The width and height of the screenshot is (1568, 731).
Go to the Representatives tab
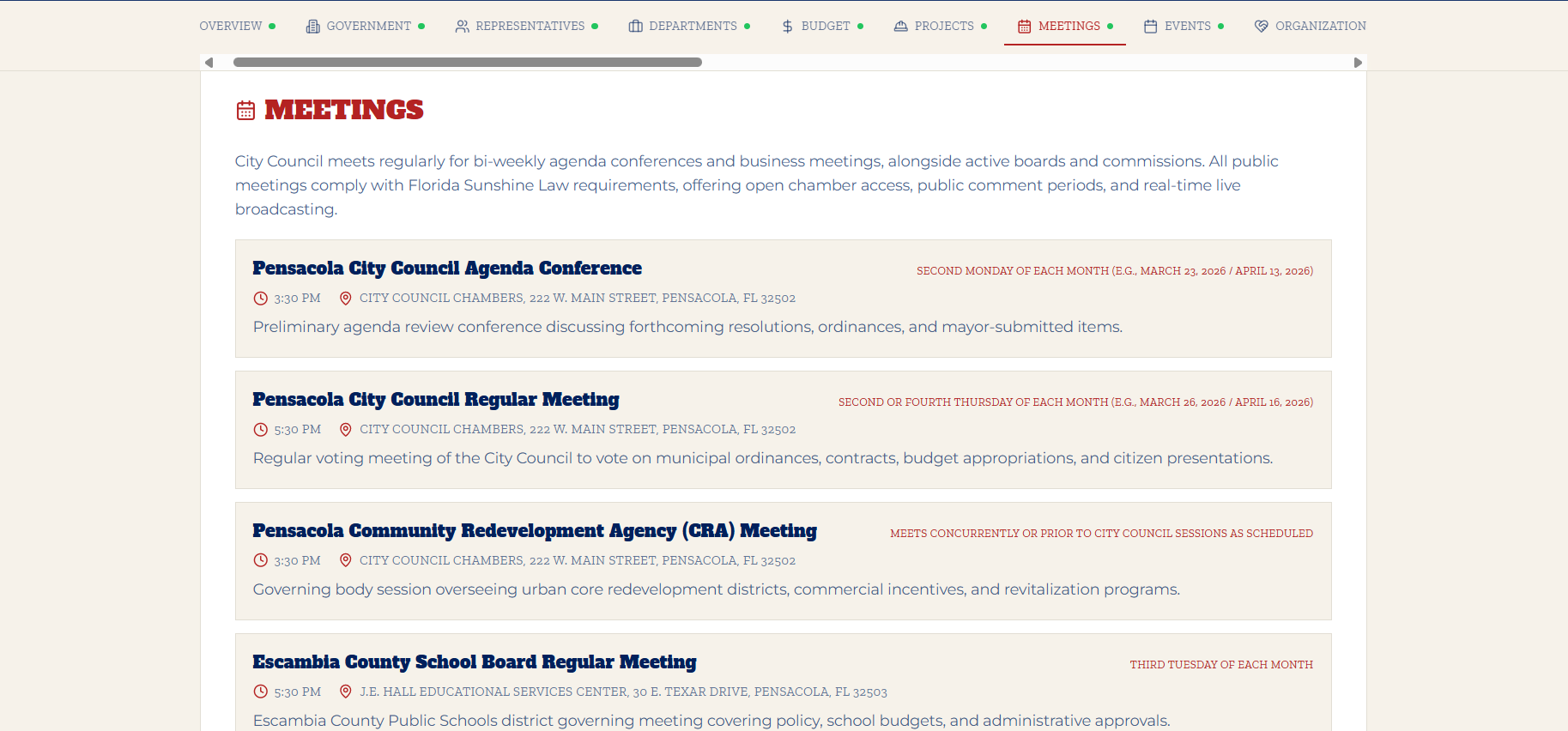click(527, 26)
